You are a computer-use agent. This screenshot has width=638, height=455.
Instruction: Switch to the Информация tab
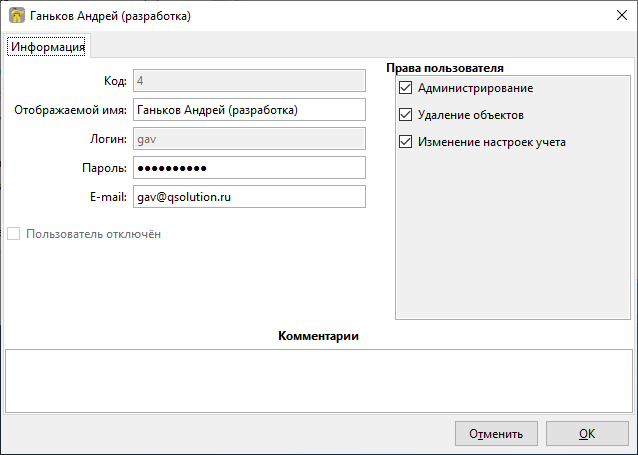click(x=47, y=47)
